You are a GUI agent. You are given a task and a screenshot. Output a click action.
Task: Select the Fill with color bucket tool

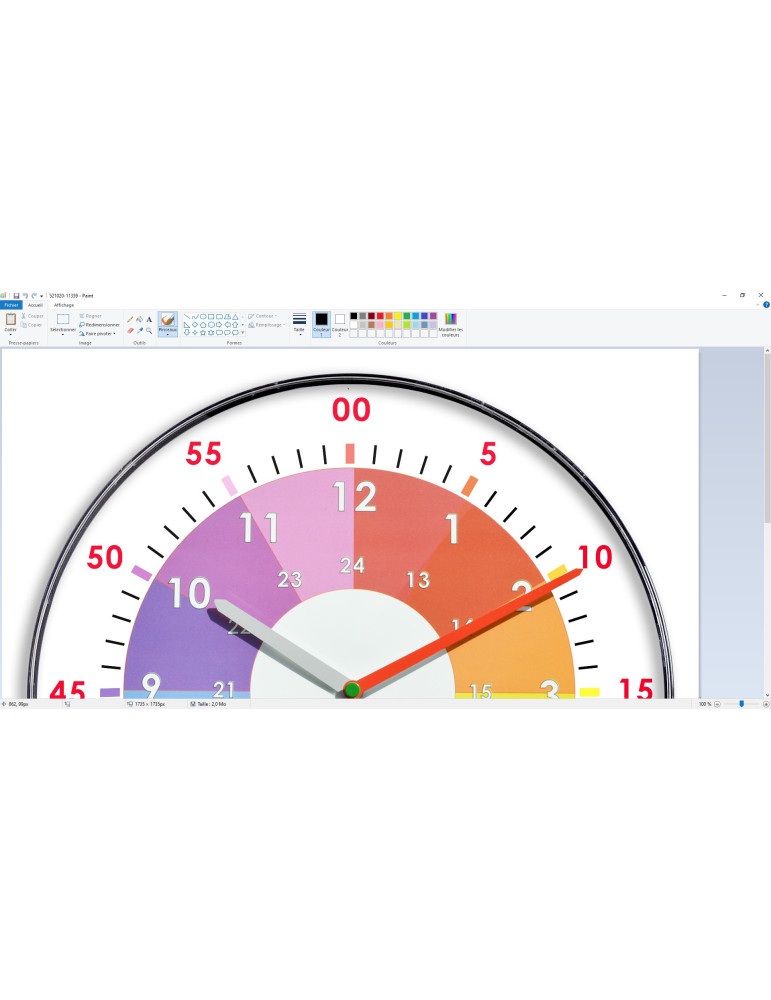[x=139, y=319]
